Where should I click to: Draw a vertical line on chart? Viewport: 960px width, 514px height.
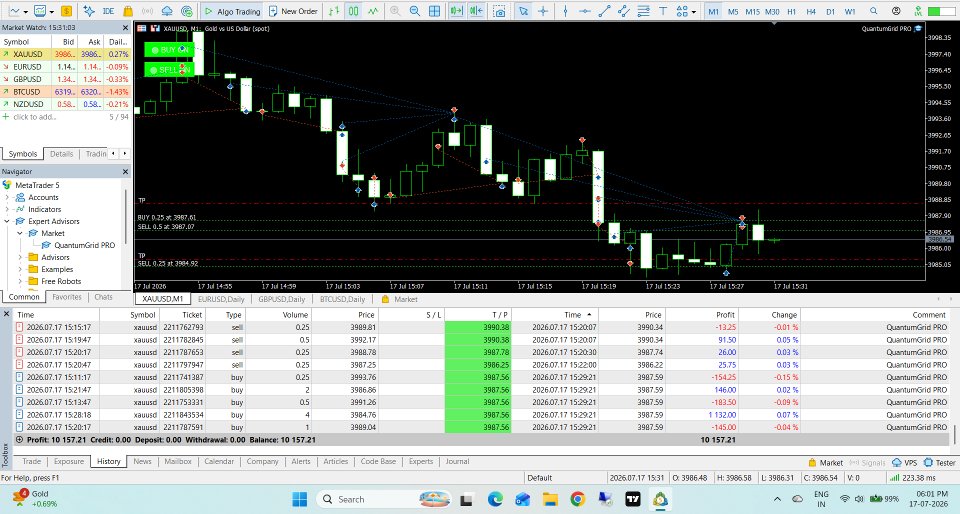pos(565,11)
